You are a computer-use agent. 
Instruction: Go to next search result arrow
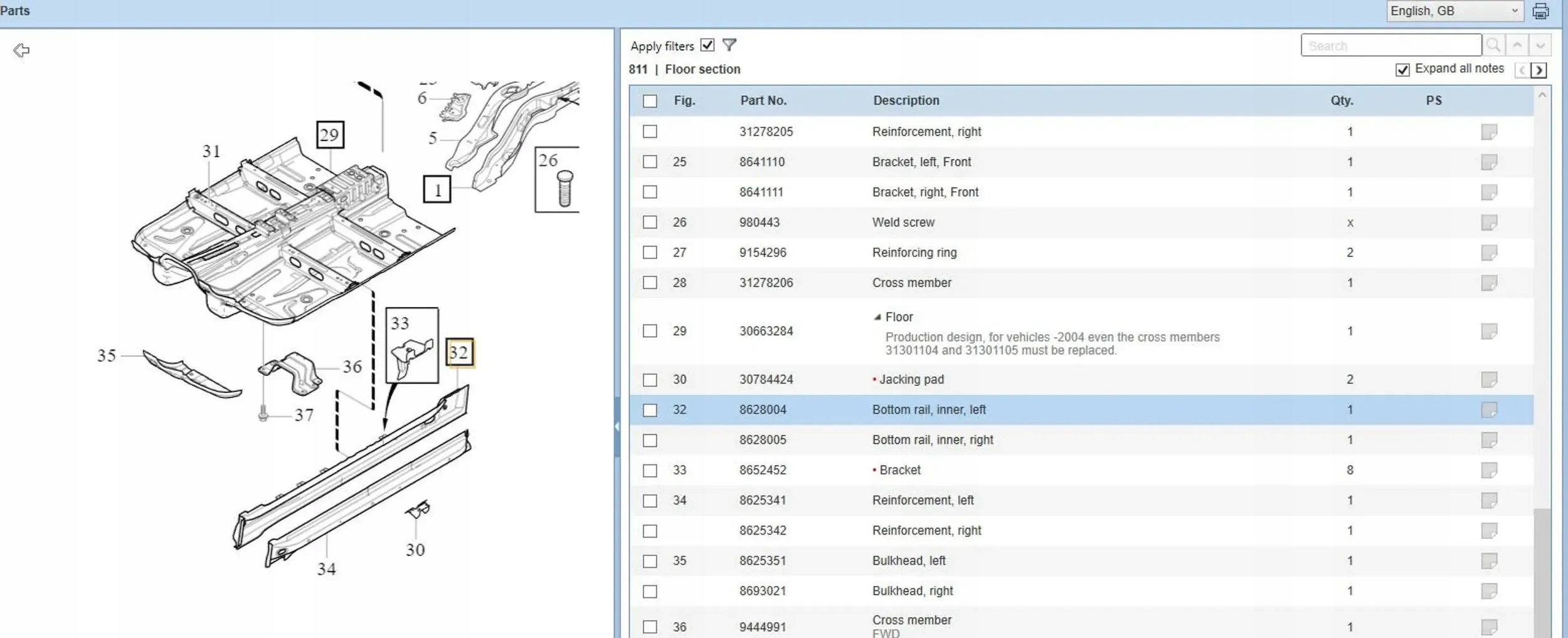(1540, 46)
